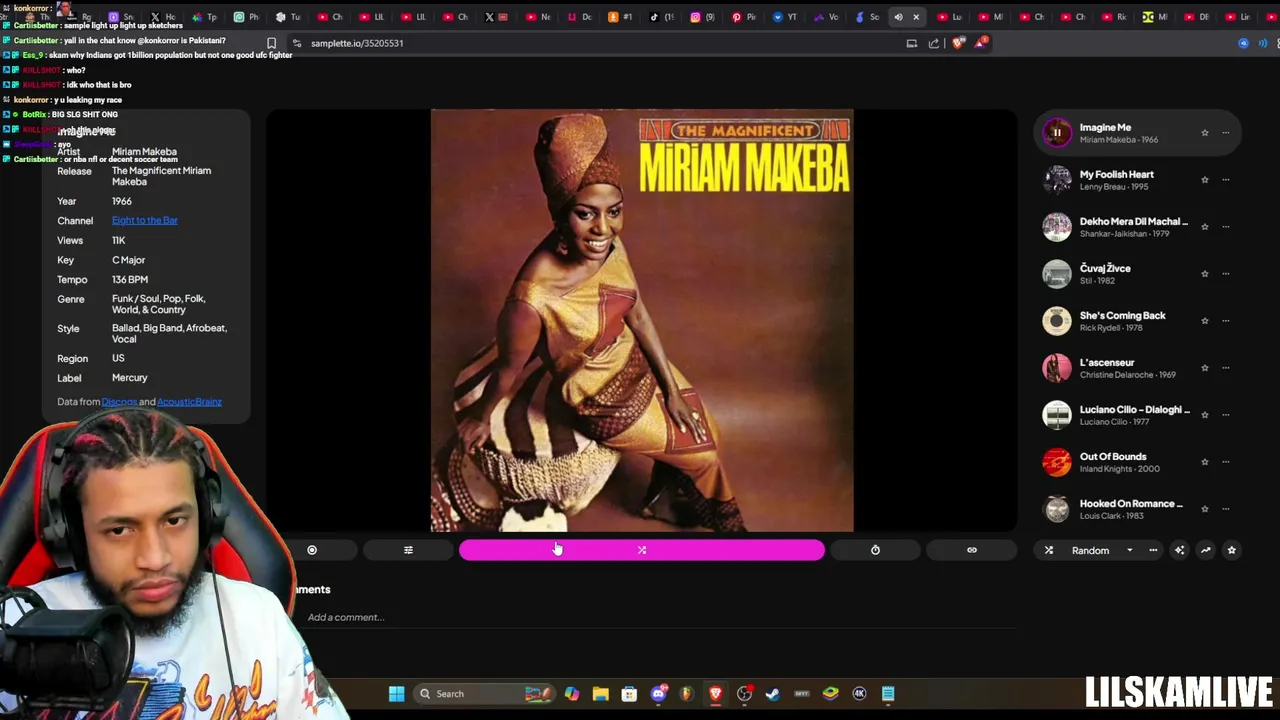Pause the playing track Imagine Me

click(1057, 133)
